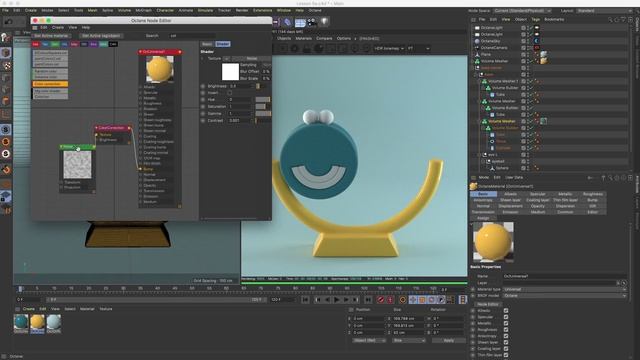Open the HDR tonemap dropdown in Live Viewer
This screenshot has height=360, width=640.
click(389, 49)
